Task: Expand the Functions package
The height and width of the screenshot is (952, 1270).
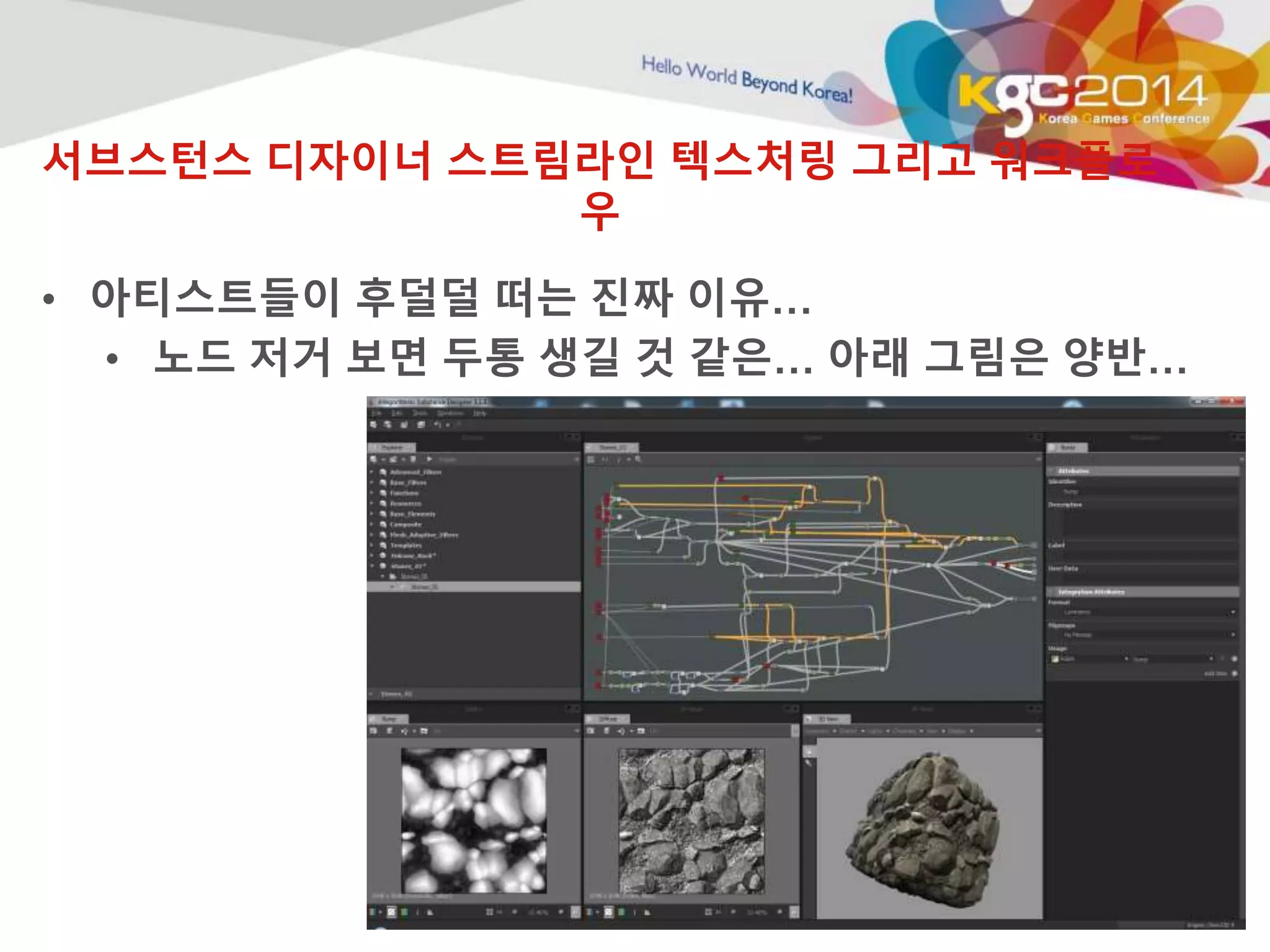Action: 372,493
